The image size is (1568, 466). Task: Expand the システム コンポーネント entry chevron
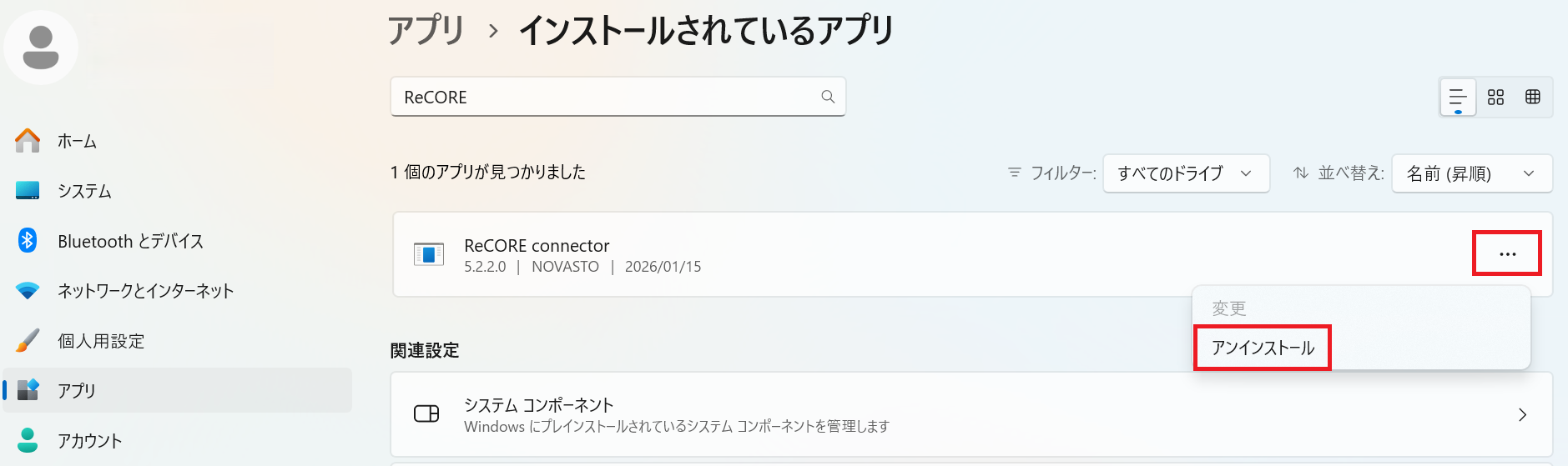[x=1522, y=414]
